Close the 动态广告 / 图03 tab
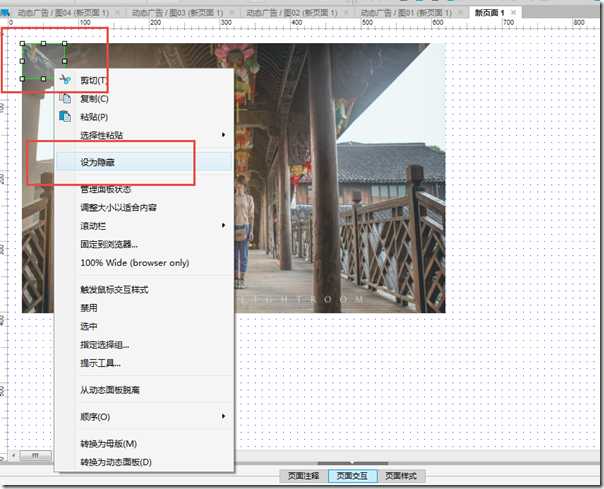604x489 pixels. click(232, 13)
